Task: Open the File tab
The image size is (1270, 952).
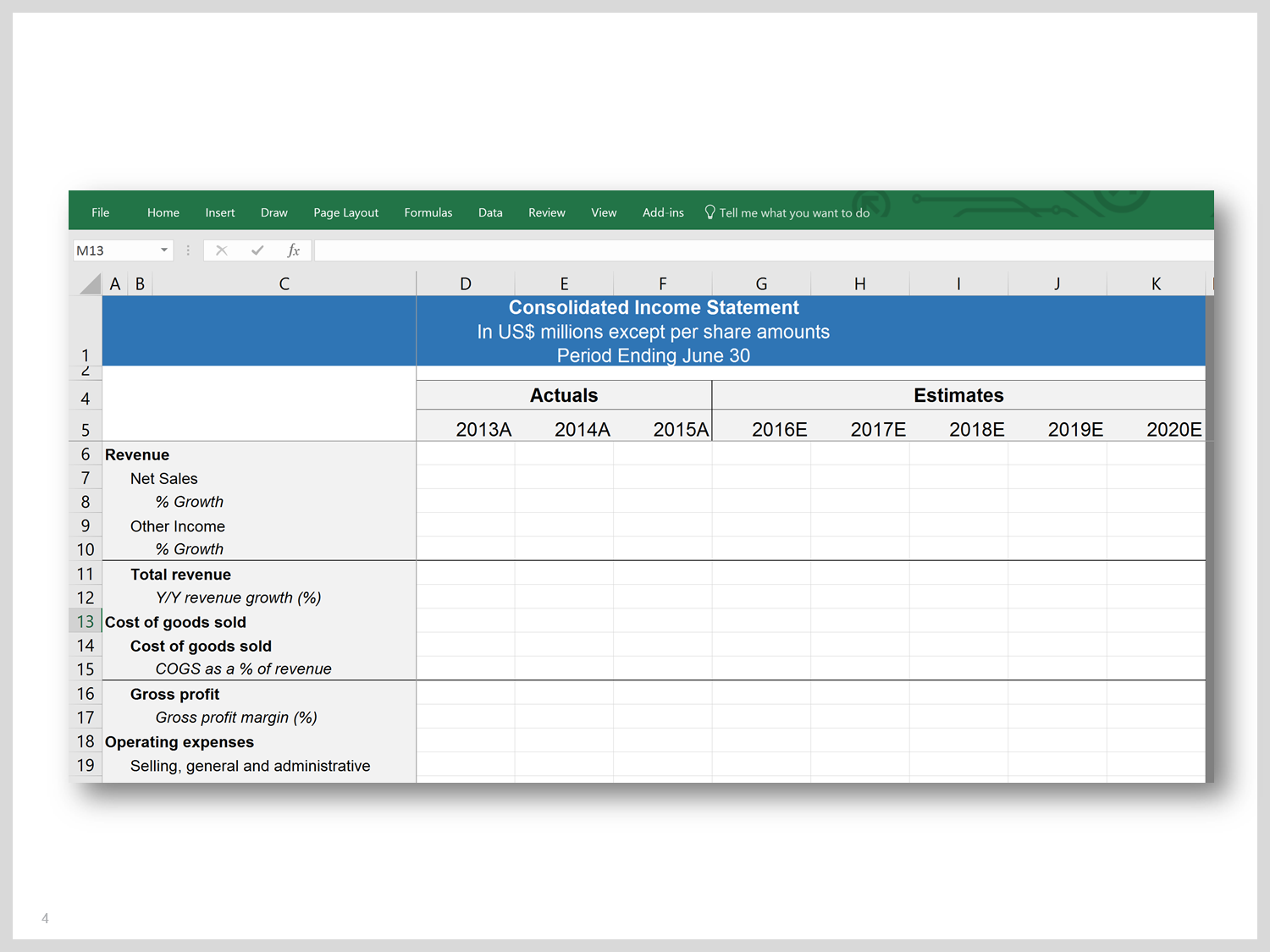Action: (x=100, y=212)
